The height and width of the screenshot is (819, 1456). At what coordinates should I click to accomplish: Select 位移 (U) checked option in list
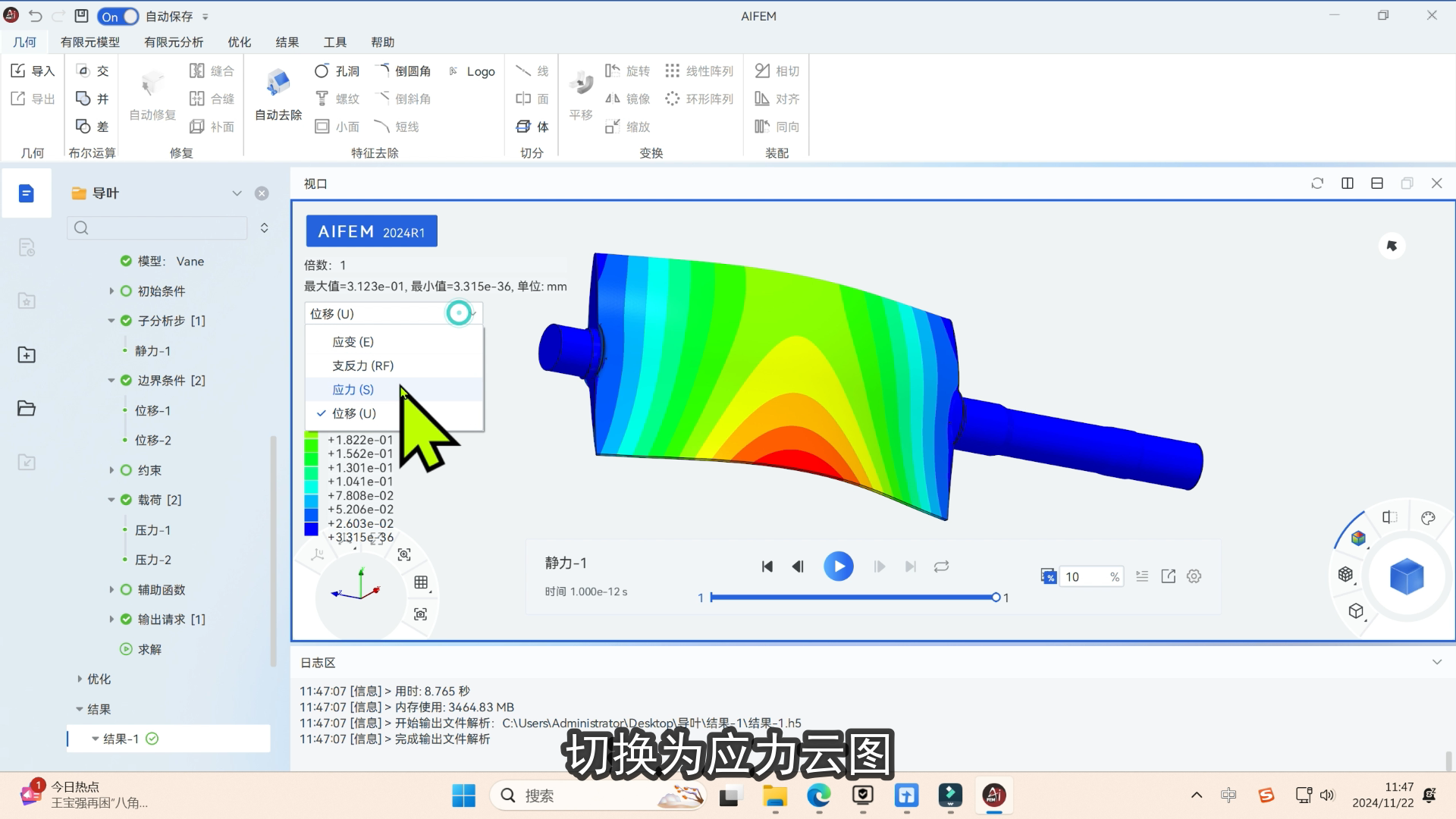(x=354, y=413)
